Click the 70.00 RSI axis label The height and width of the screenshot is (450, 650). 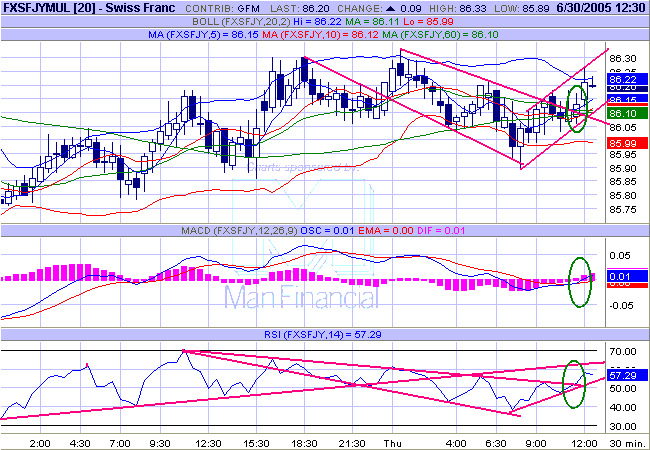coord(623,352)
